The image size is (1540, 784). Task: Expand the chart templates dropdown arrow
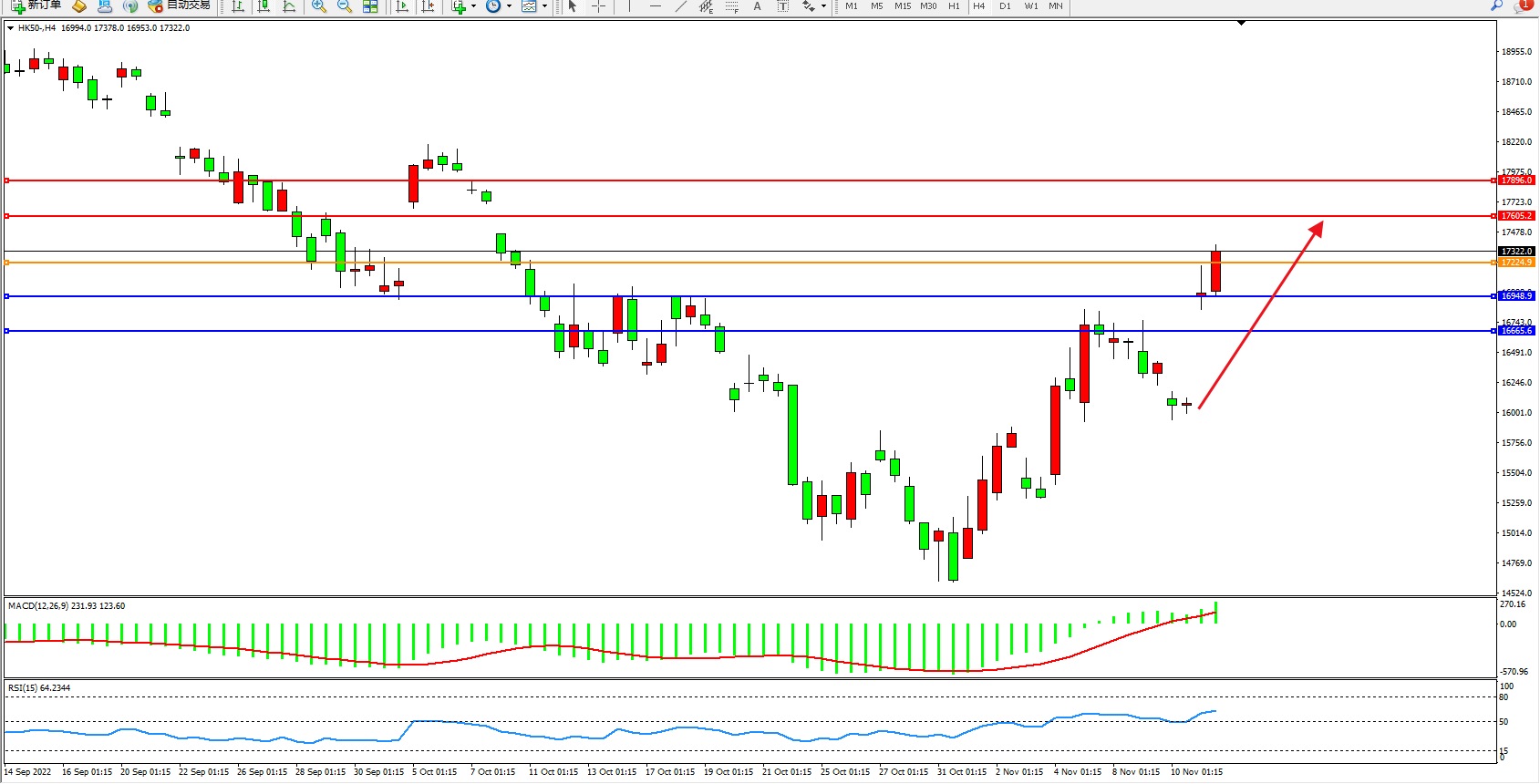point(544,6)
